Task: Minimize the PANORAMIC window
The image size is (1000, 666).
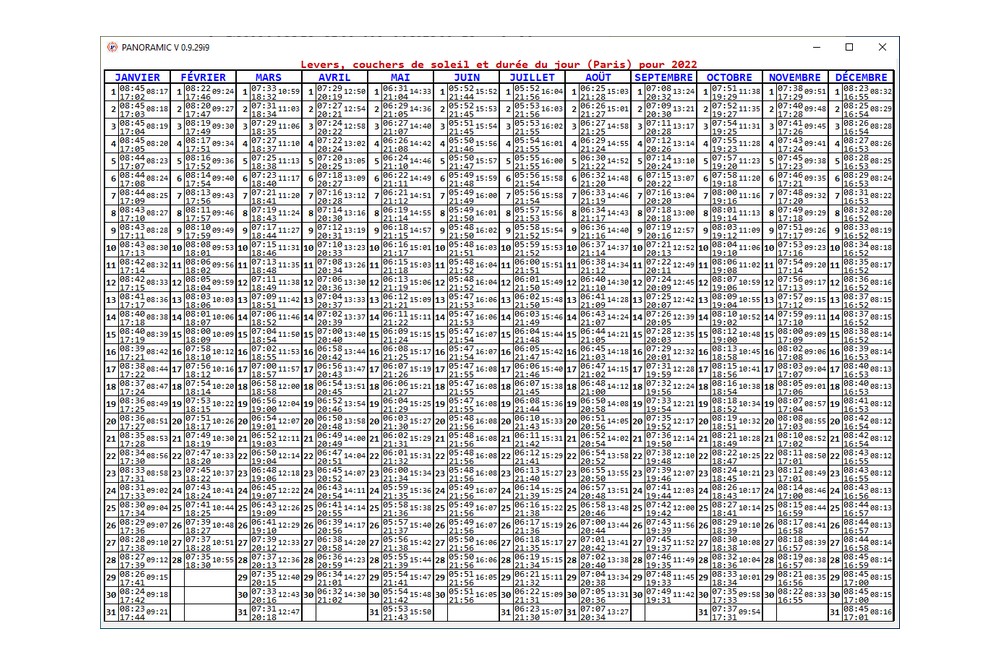Action: pos(816,47)
